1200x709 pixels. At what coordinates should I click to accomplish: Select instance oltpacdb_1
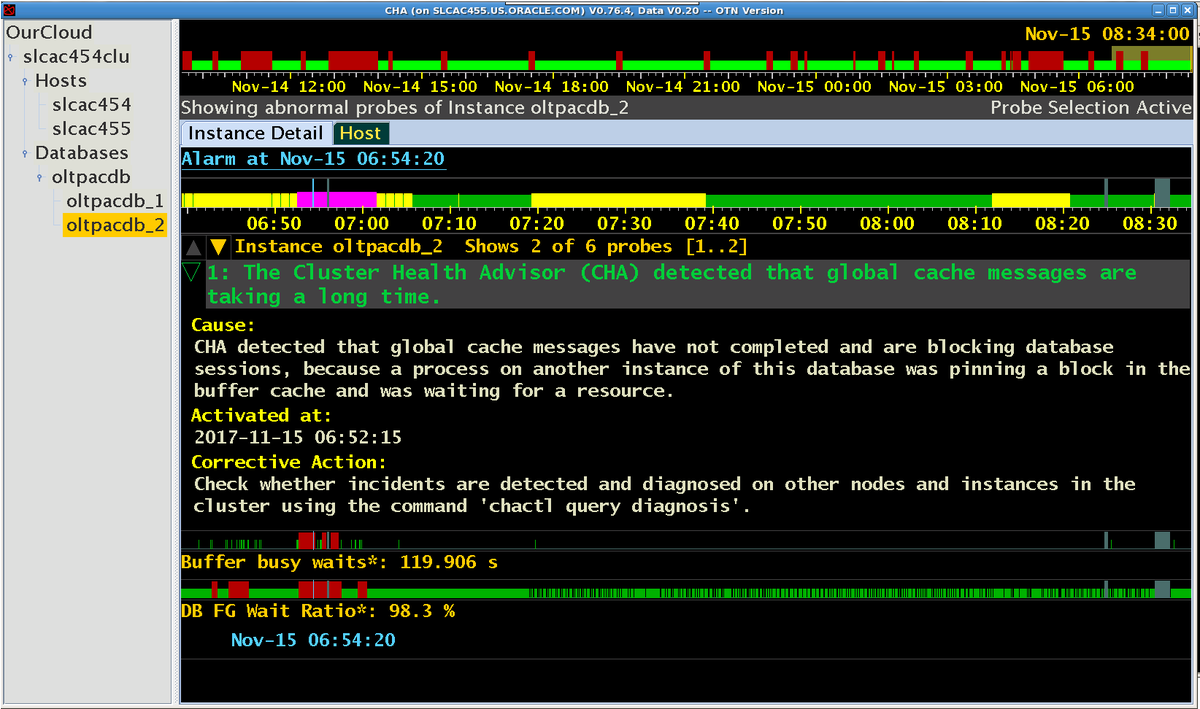[x=115, y=201]
